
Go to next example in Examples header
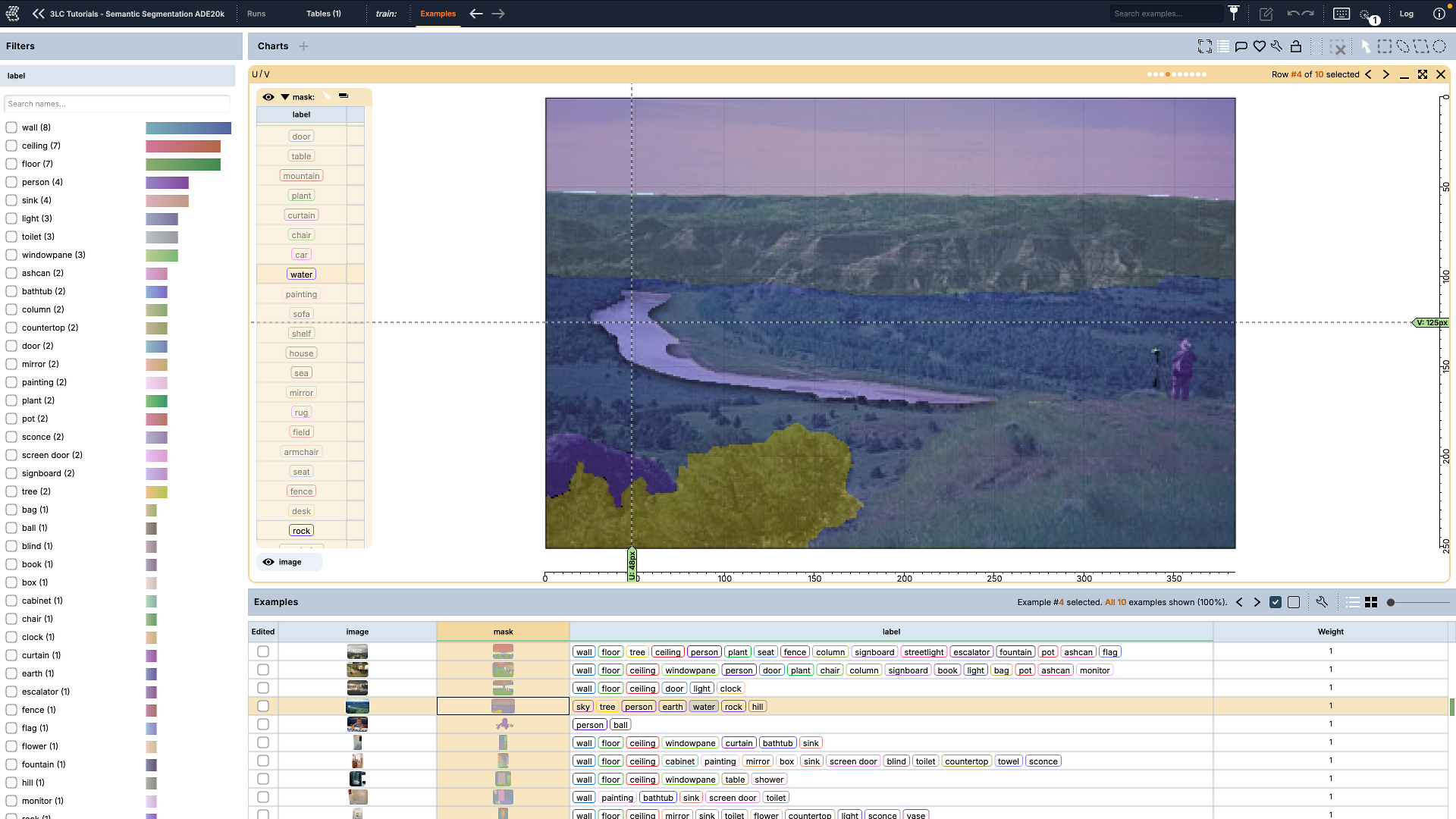coord(1257,602)
